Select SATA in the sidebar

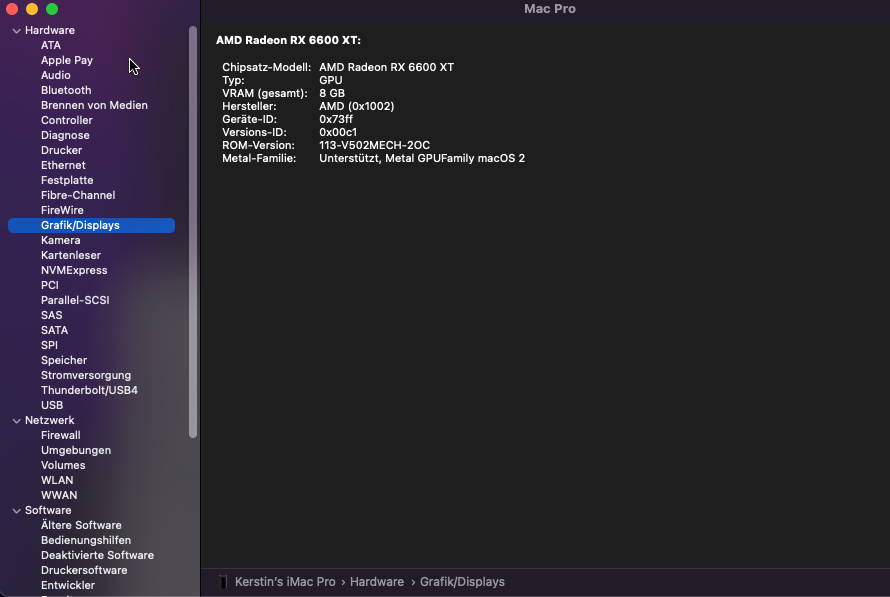(54, 330)
